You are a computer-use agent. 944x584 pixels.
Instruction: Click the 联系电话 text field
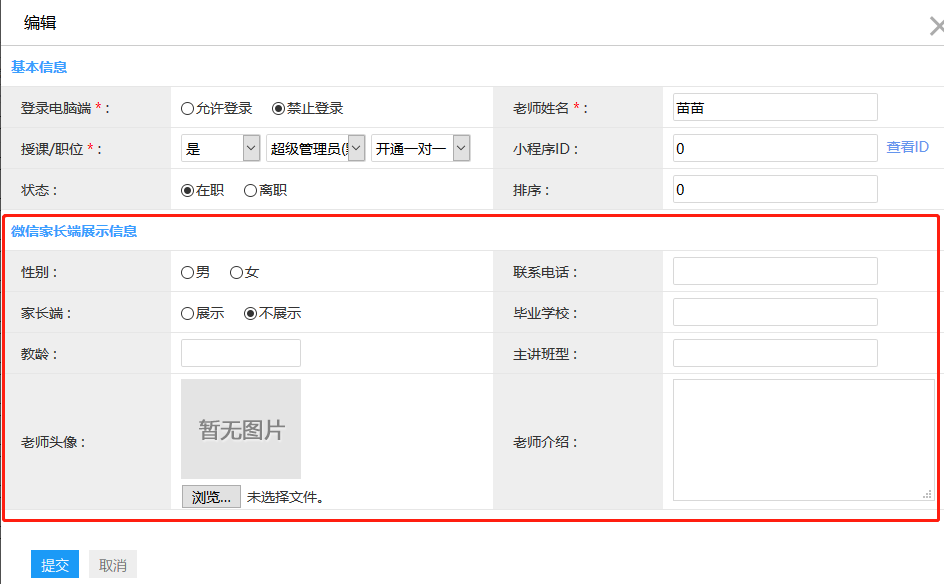pyautogui.click(x=775, y=271)
